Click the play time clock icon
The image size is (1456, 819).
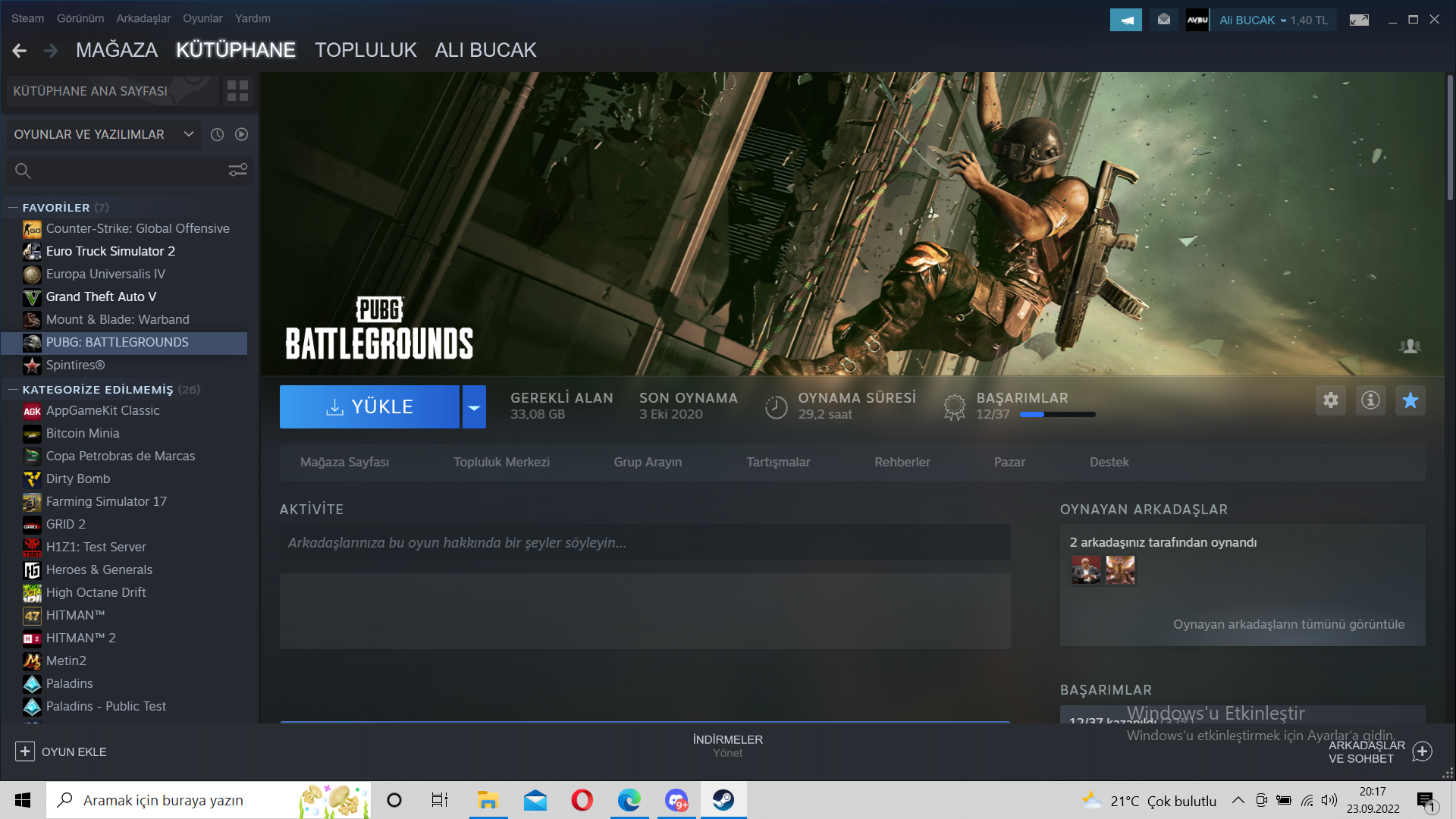tap(776, 407)
